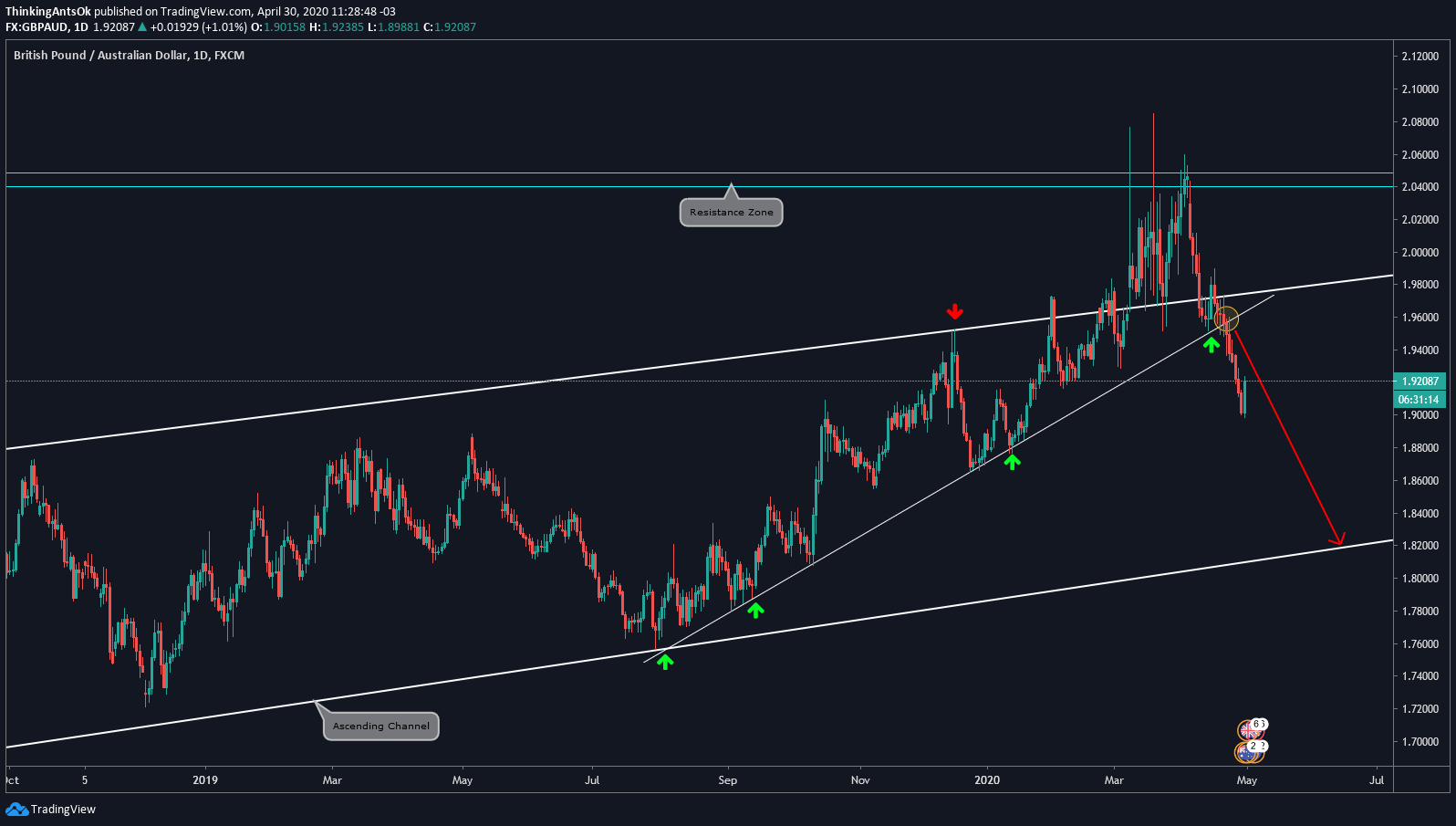Click the 2.04000 price axis label
This screenshot has height=826, width=1456.
point(1420,187)
